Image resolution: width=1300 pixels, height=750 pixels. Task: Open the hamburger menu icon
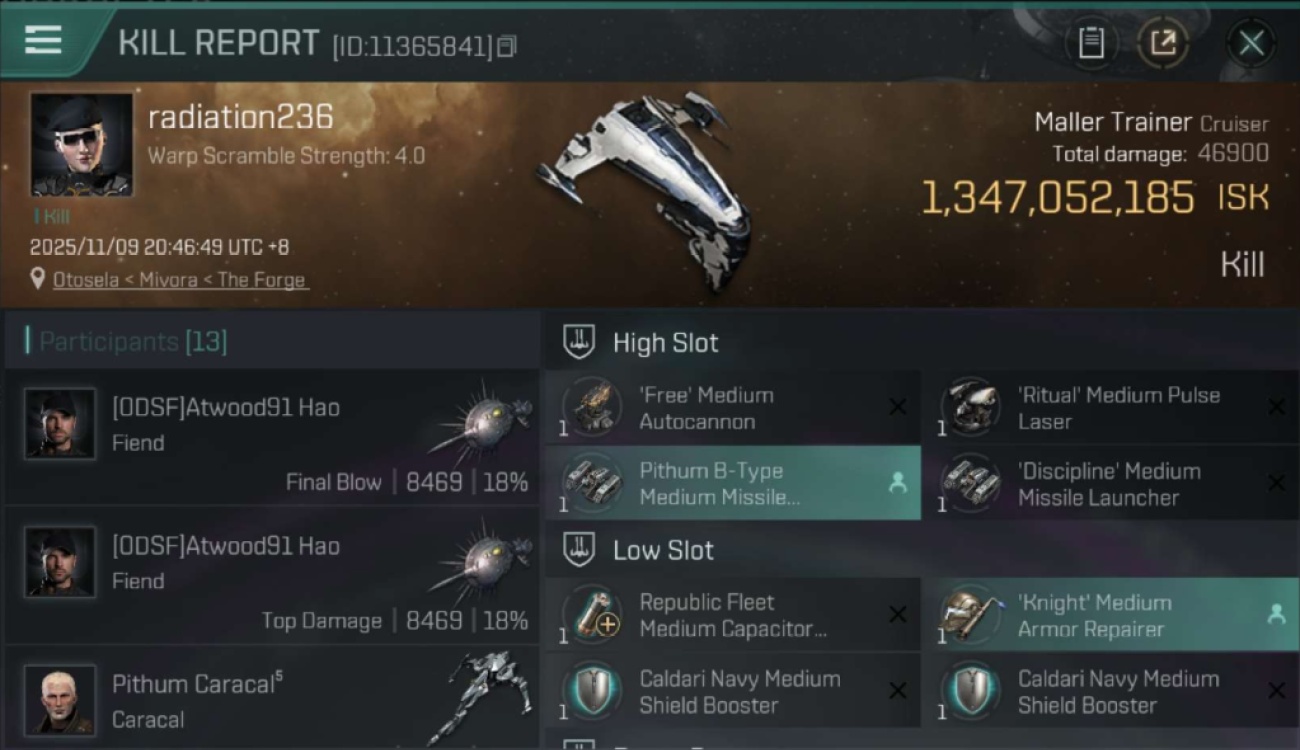tap(43, 41)
